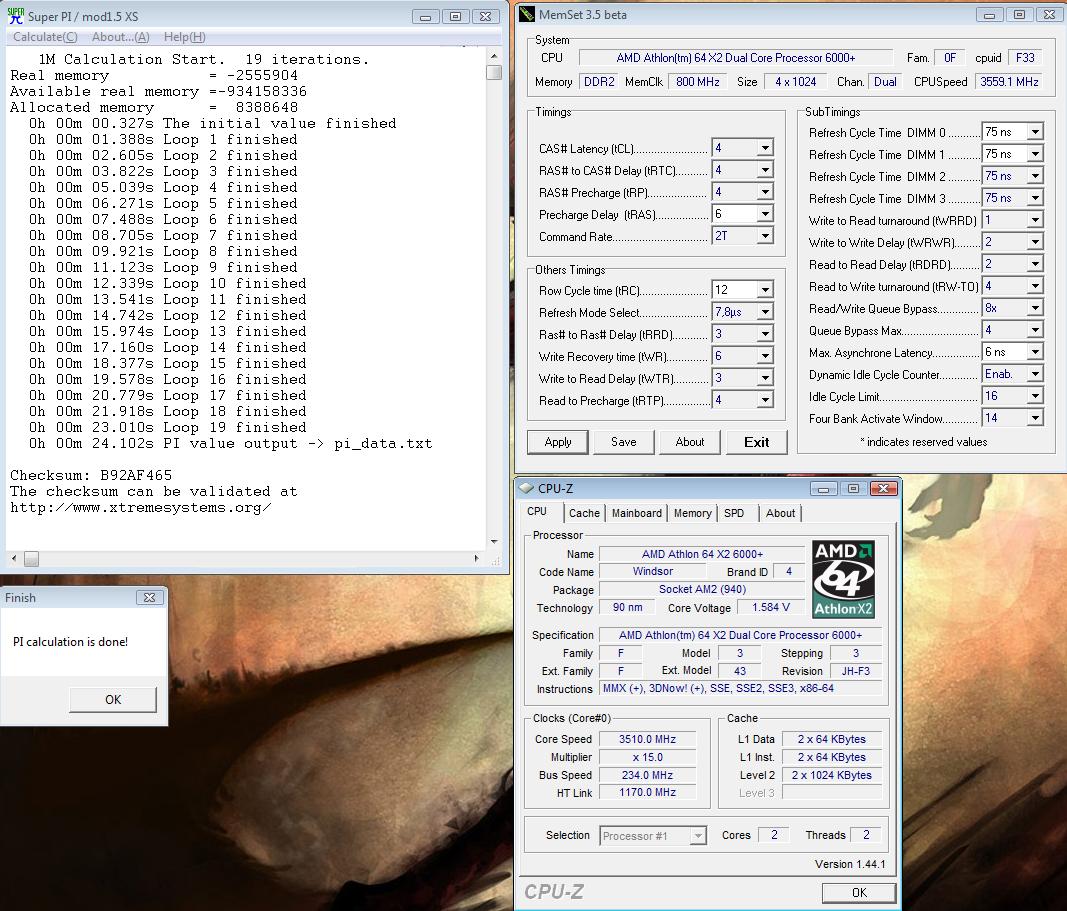Click OK at bottom of CPU-Z

pos(859,893)
